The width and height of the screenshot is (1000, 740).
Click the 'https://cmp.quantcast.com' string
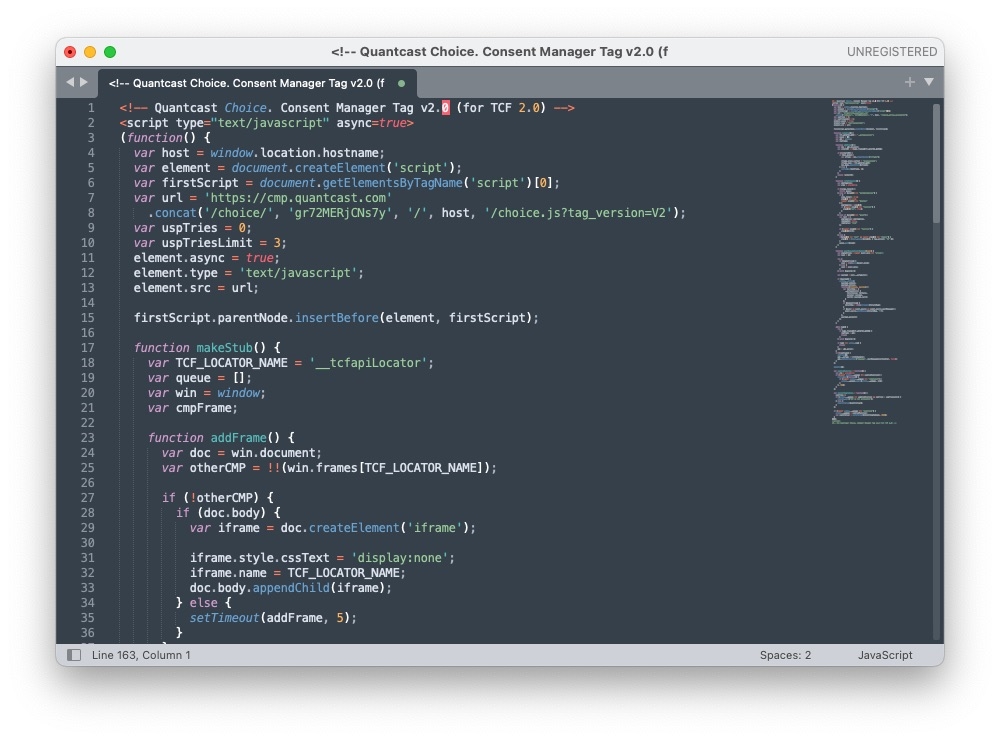298,198
